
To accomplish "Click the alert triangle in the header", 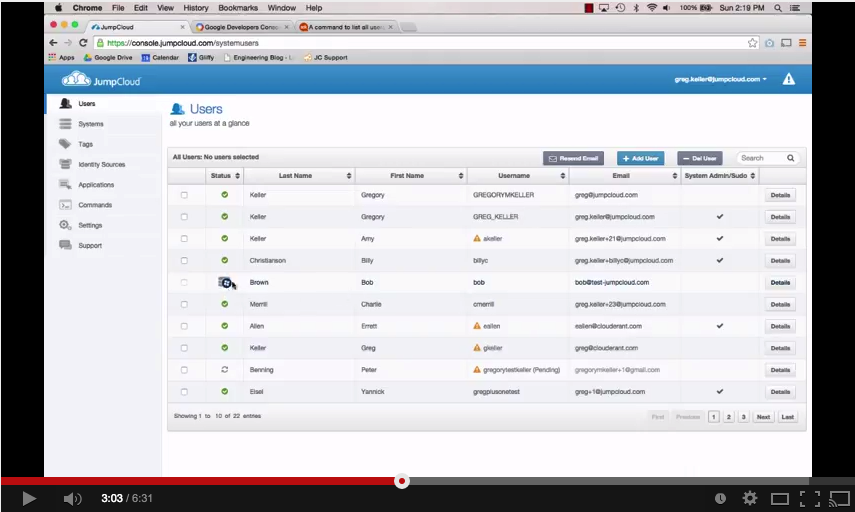I will [788, 80].
